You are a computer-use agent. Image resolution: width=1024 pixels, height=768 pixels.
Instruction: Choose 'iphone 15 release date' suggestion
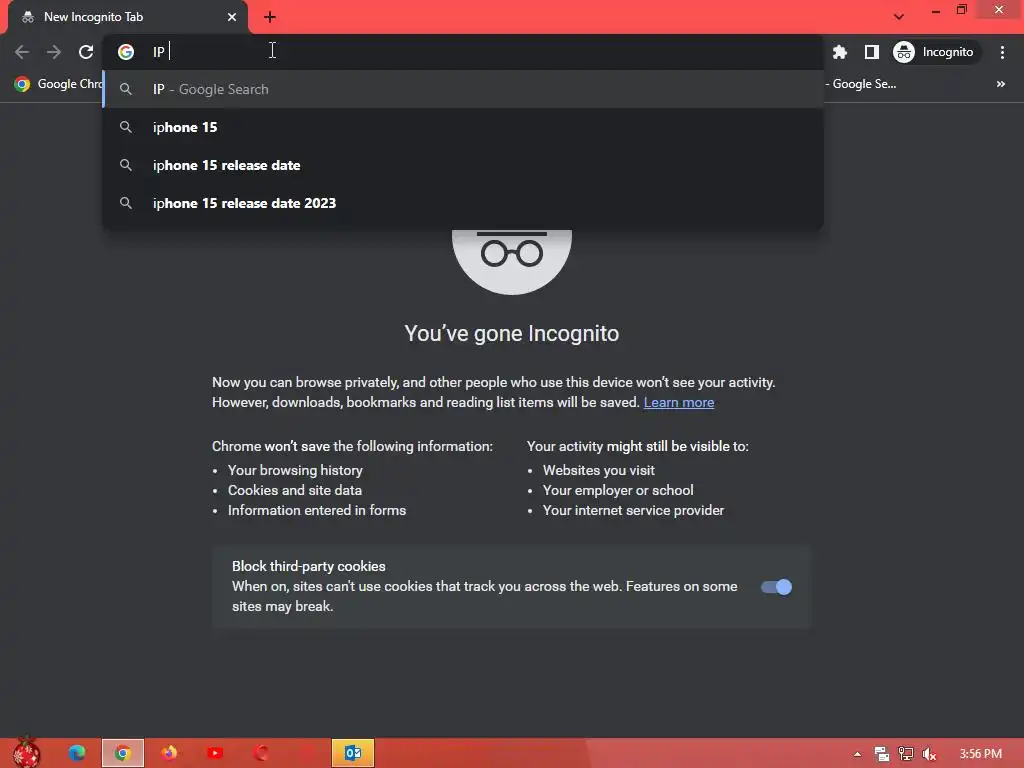[x=463, y=165]
